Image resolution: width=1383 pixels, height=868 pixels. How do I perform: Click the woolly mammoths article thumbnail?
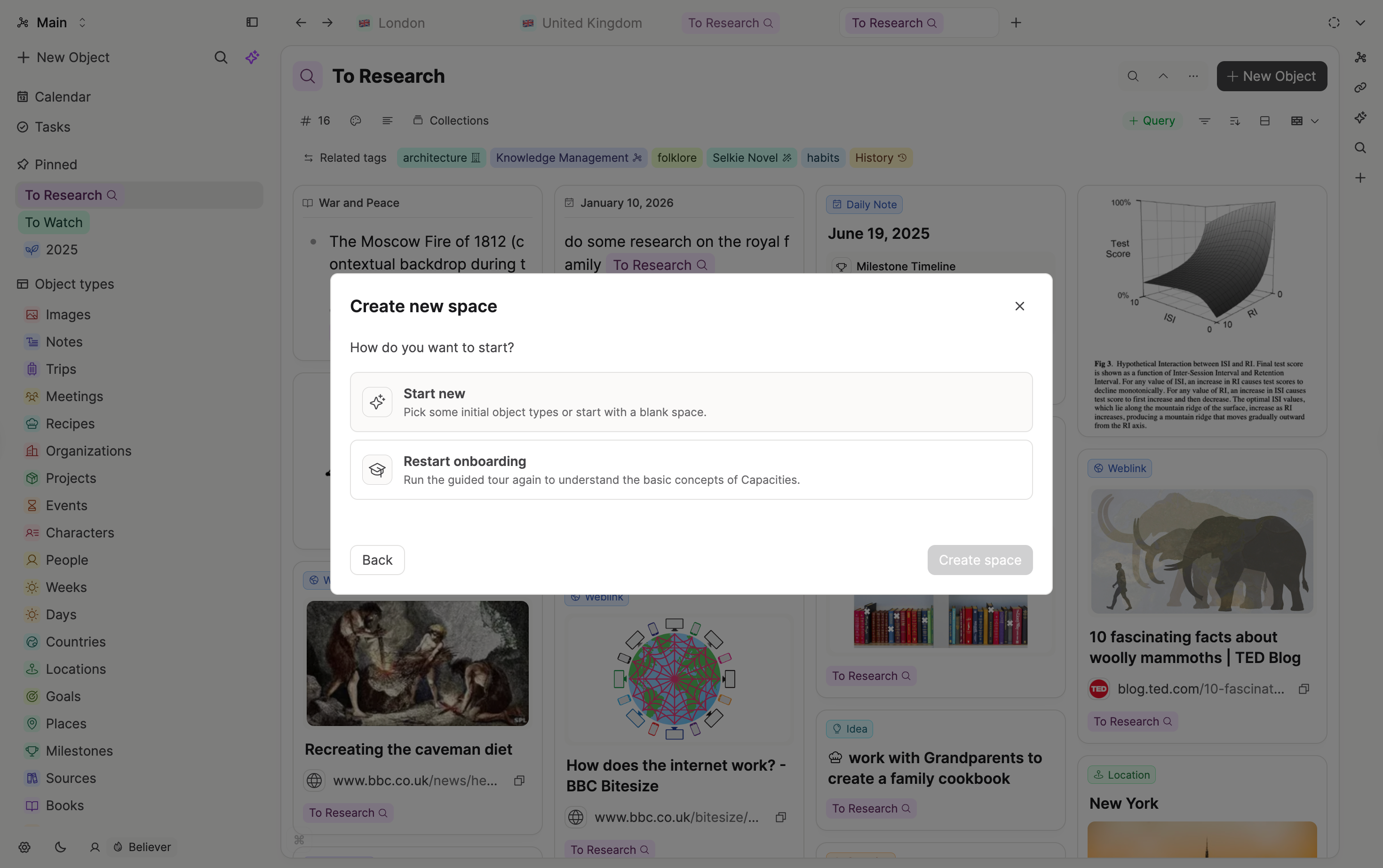1201,551
